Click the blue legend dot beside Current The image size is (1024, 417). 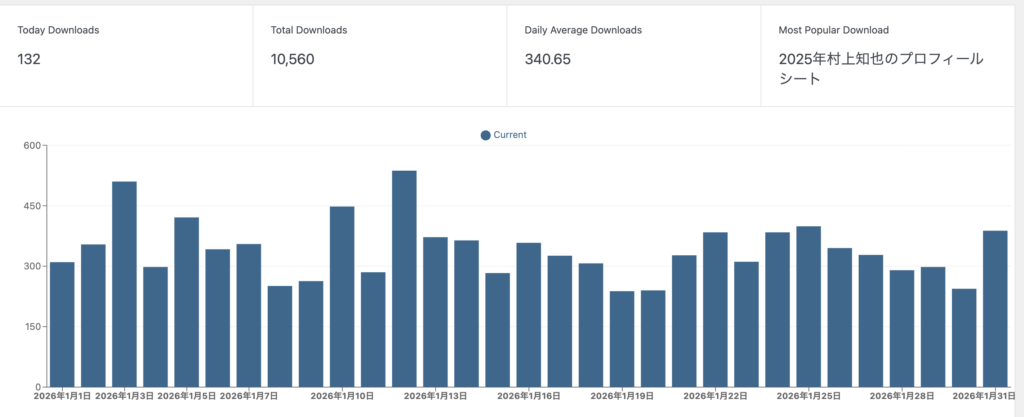pos(486,135)
